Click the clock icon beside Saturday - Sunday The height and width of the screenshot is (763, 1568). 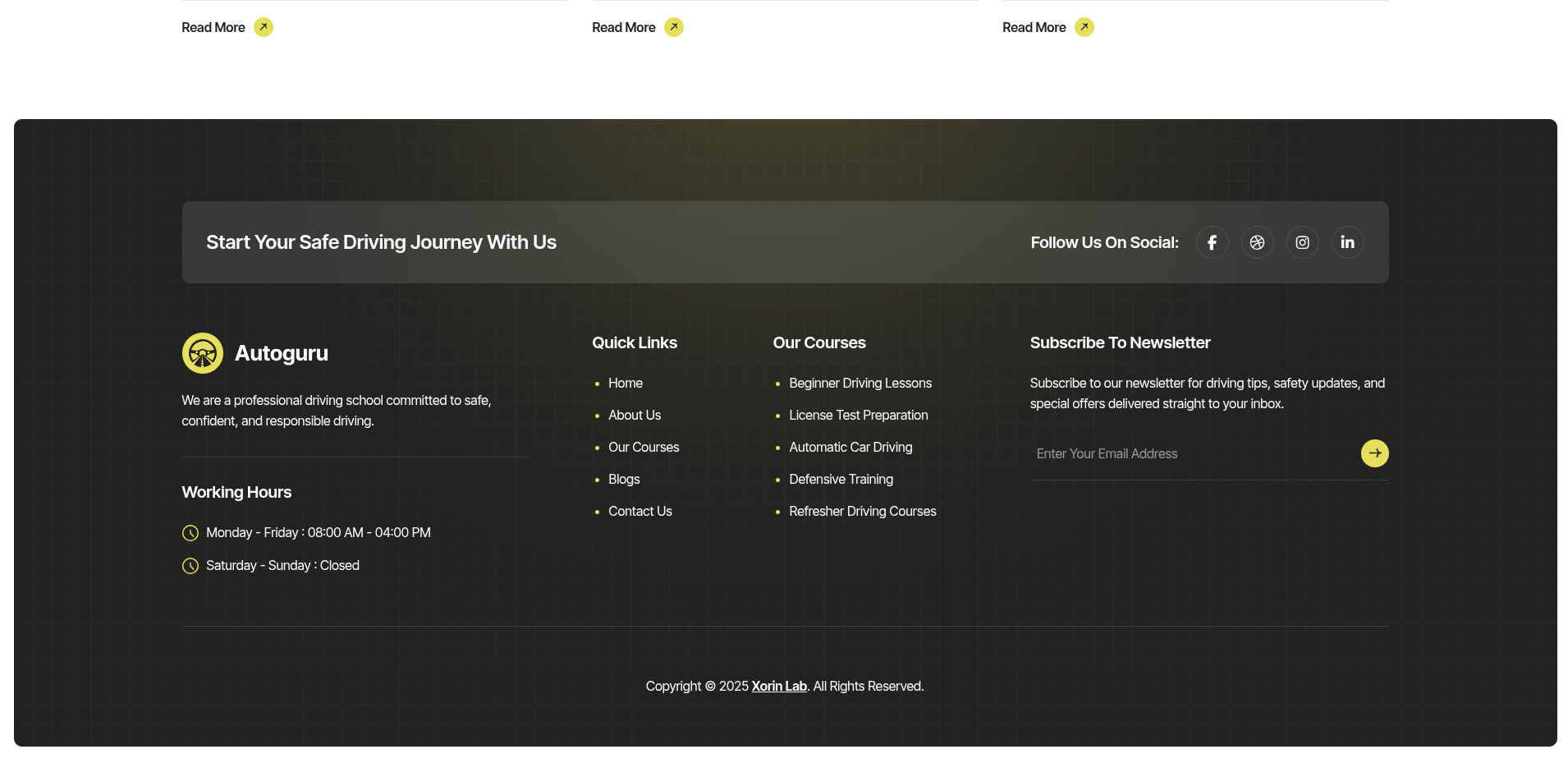tap(190, 566)
